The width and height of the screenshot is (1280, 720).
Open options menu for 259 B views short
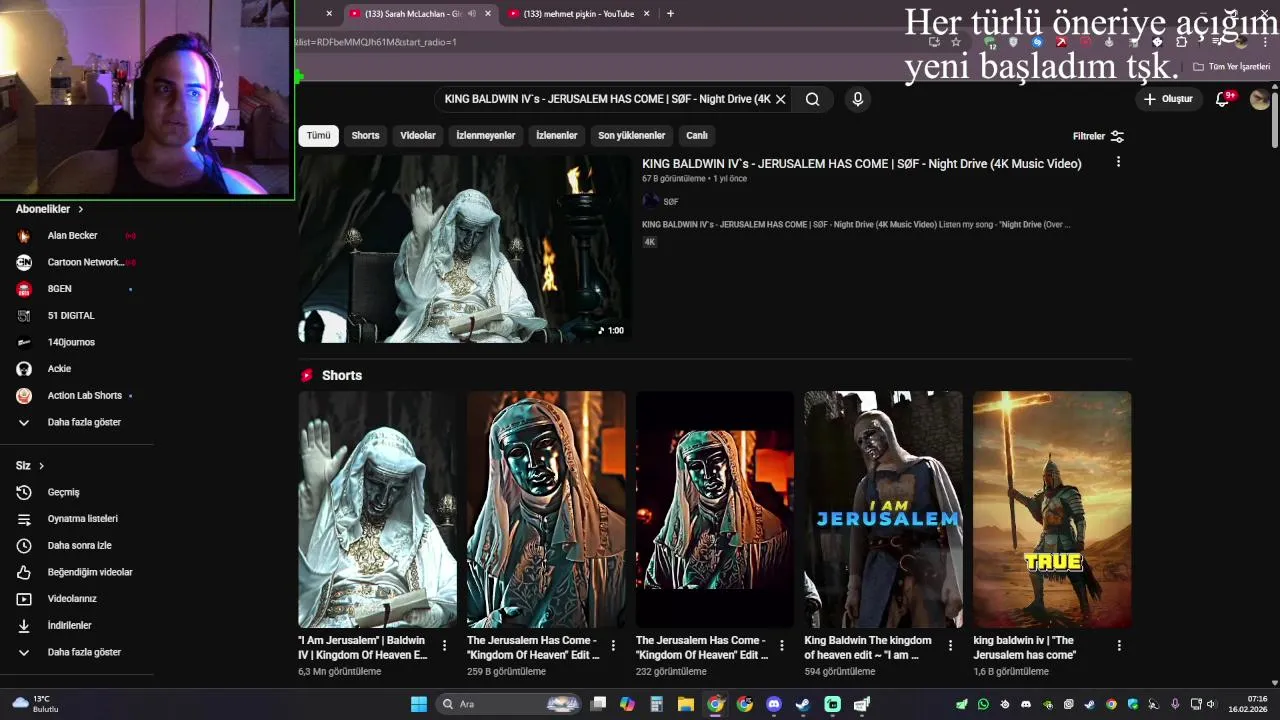(x=613, y=646)
